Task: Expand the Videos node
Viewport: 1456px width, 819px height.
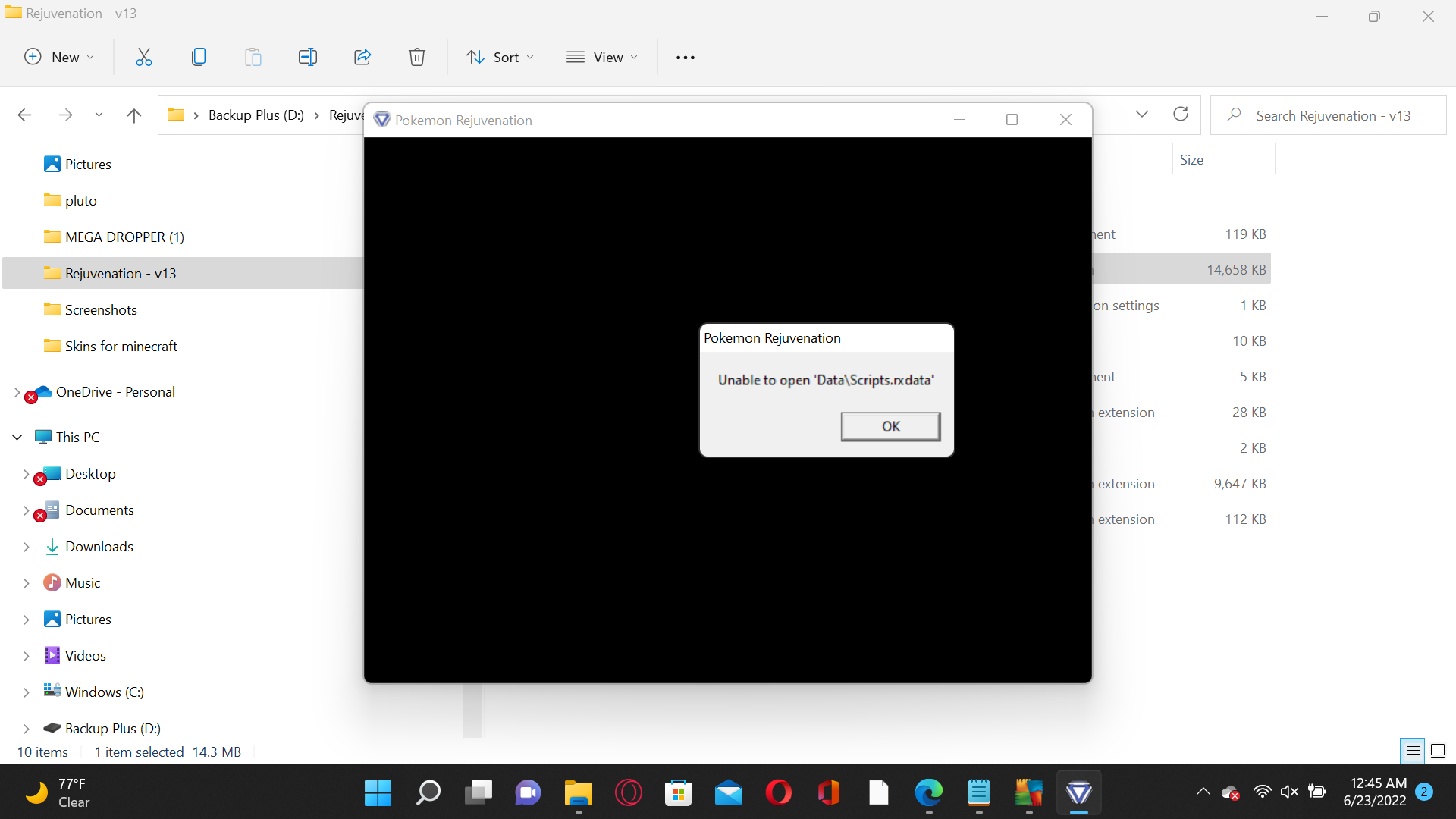Action: coord(26,656)
